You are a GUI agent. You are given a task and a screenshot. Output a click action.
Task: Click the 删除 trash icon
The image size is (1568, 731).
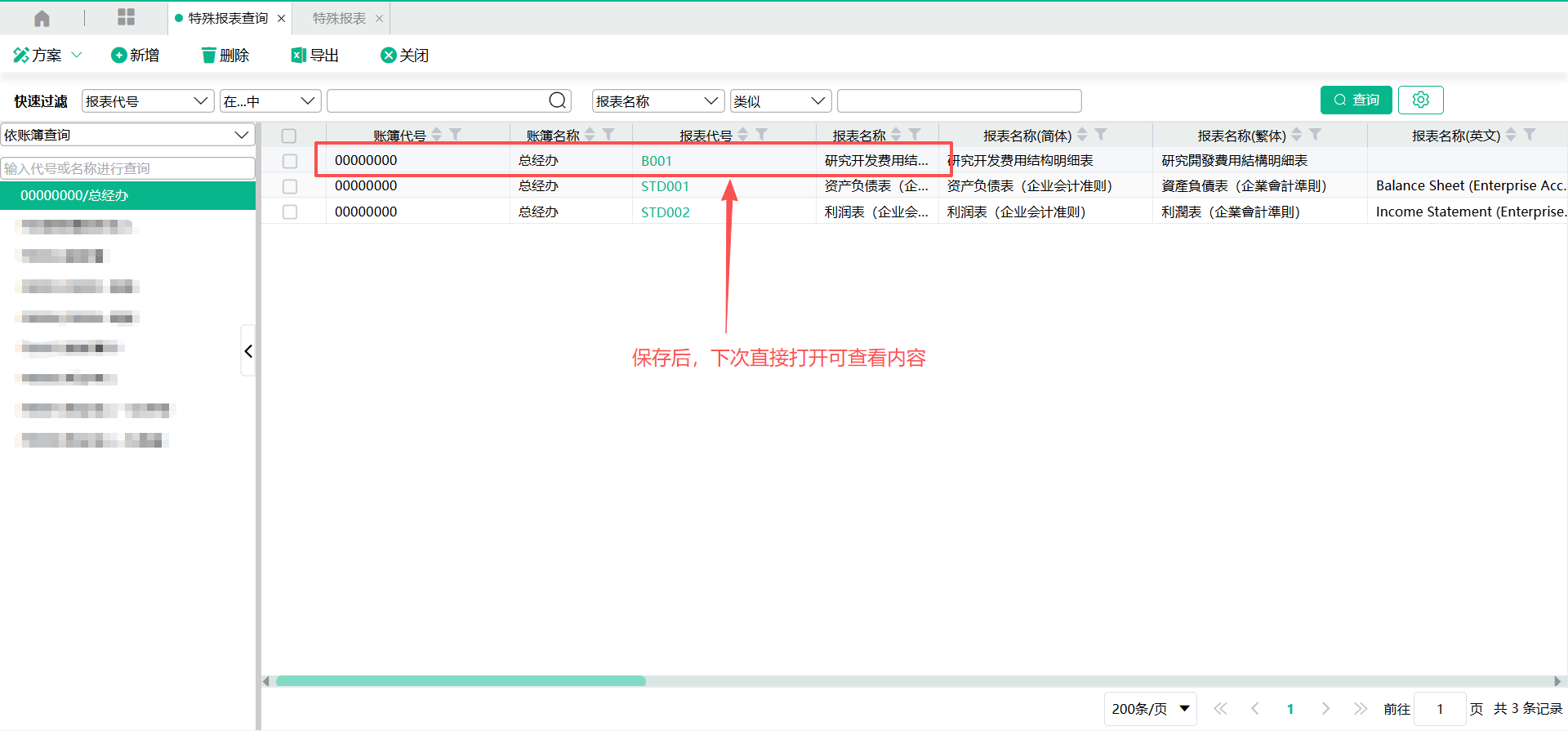(x=209, y=56)
